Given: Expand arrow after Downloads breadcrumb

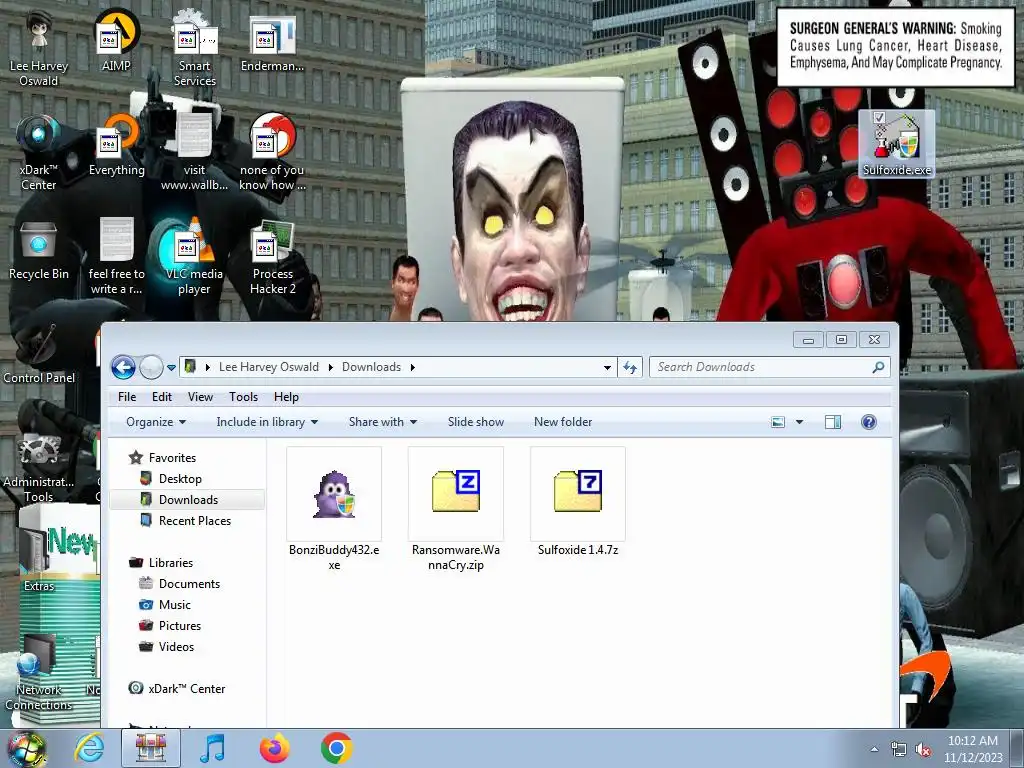Looking at the screenshot, I should click(x=413, y=367).
